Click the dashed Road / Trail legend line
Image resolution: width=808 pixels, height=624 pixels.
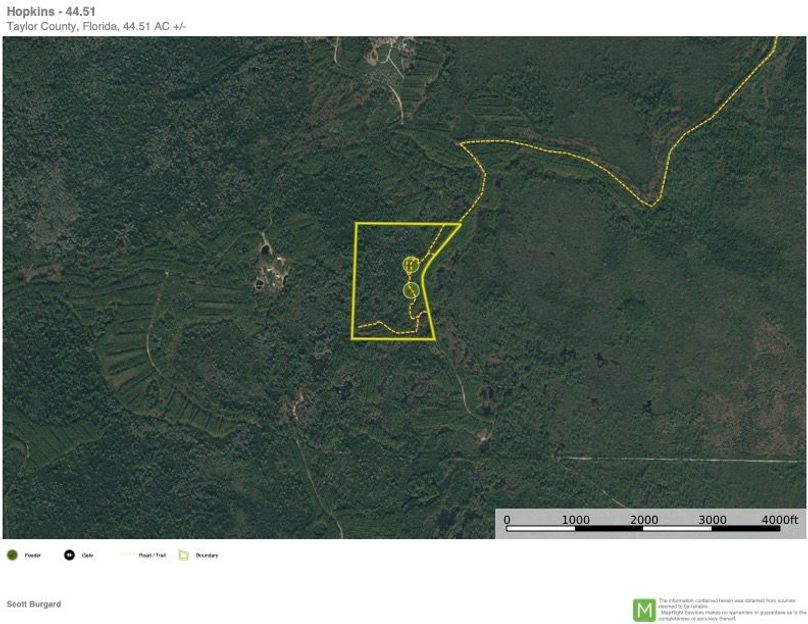(128, 555)
